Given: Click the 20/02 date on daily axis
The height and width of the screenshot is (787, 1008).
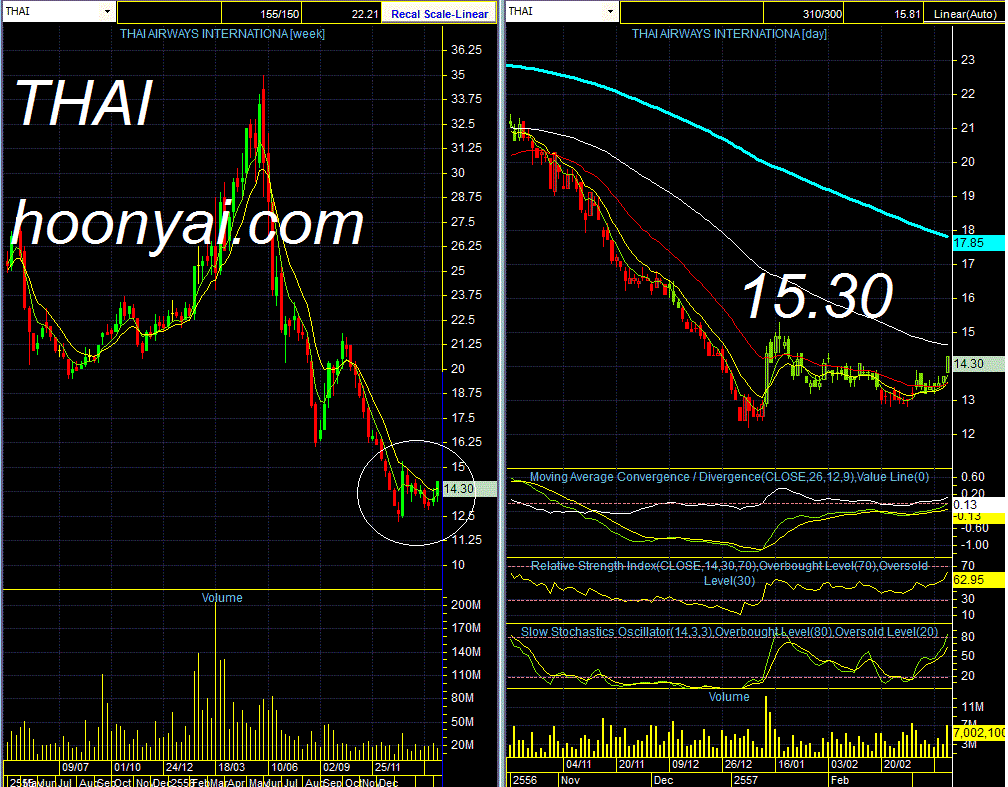Looking at the screenshot, I should coord(897,764).
